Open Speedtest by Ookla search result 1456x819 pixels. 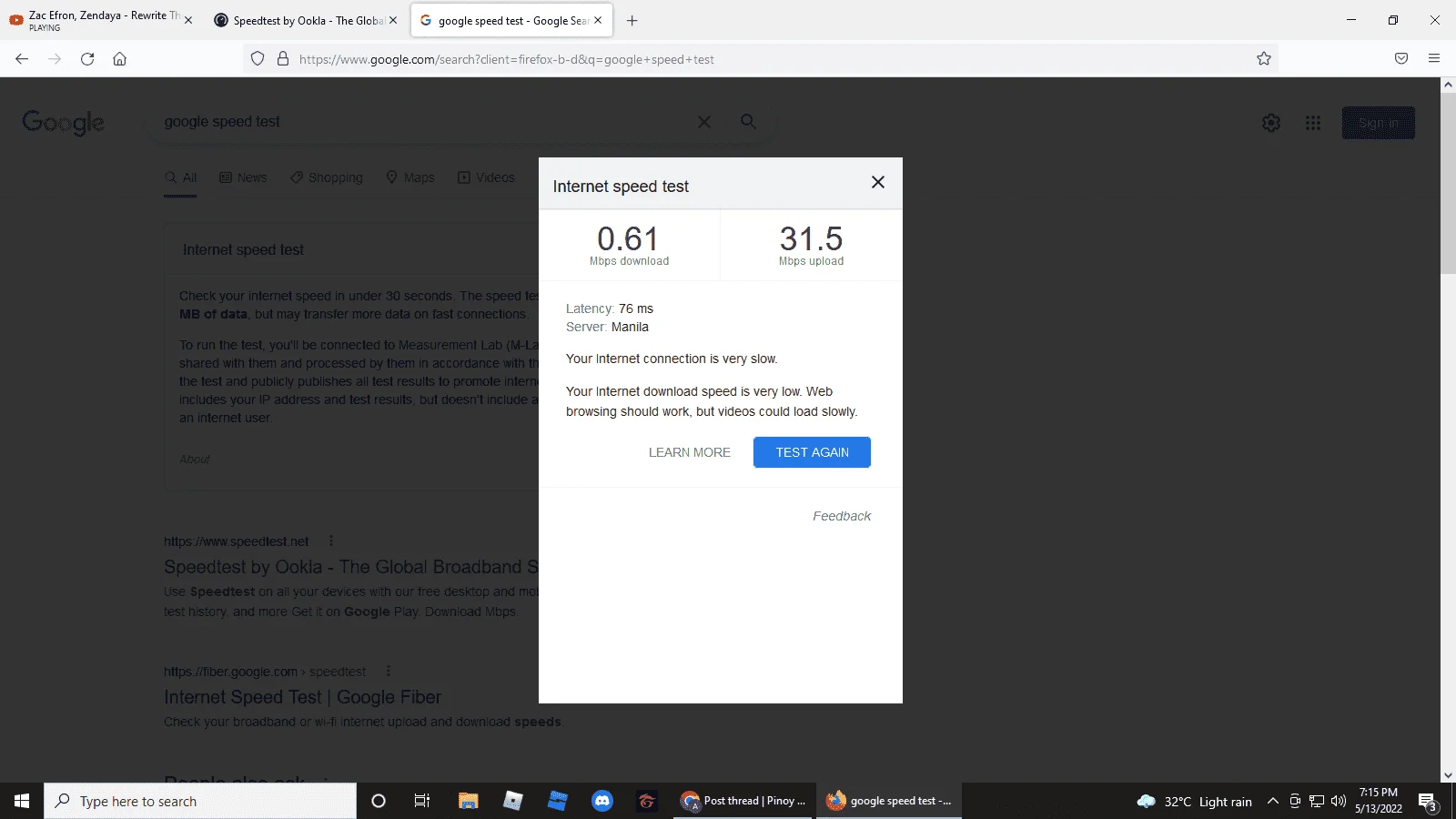[350, 567]
